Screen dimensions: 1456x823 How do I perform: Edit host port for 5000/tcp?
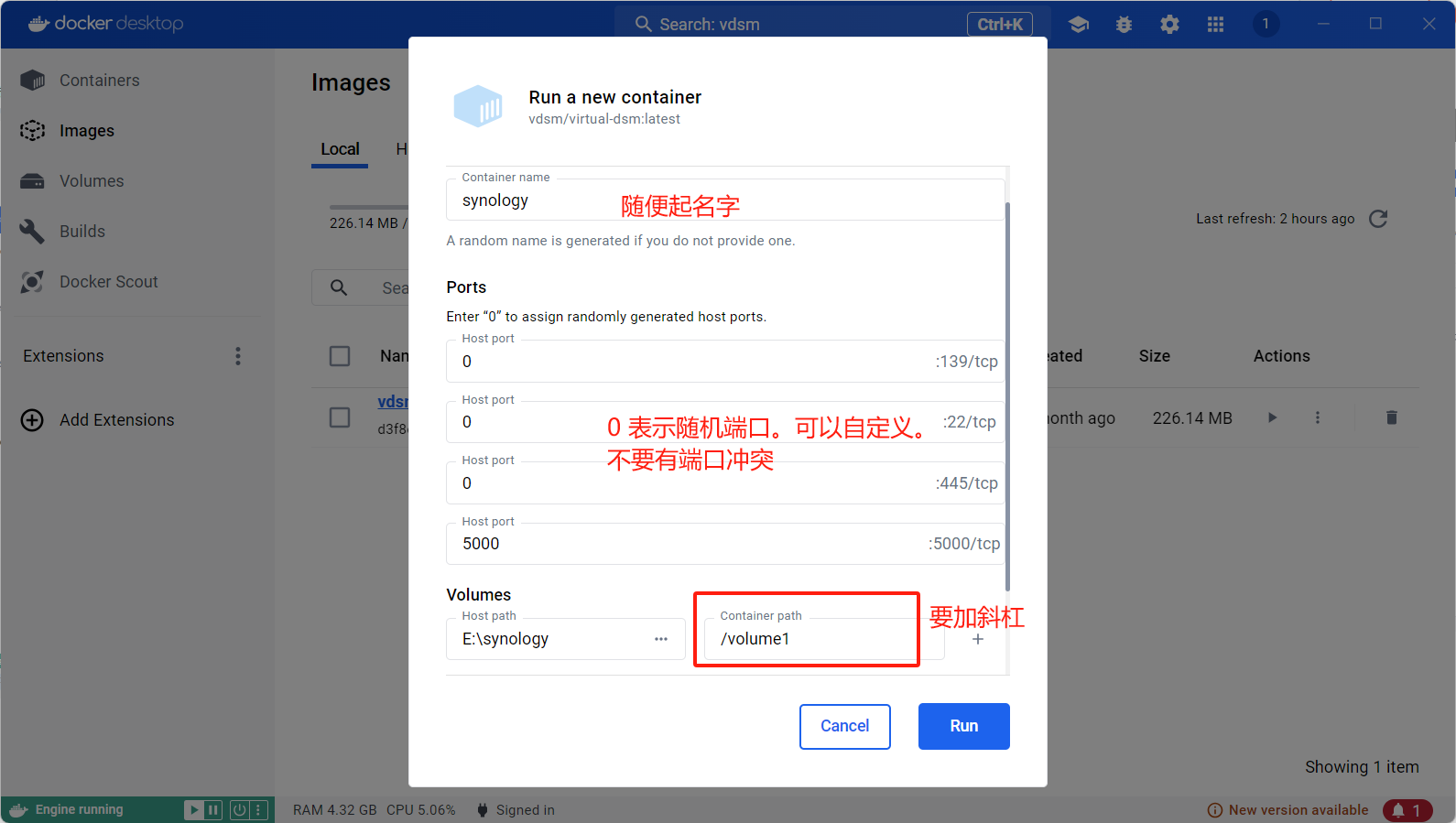tap(725, 544)
